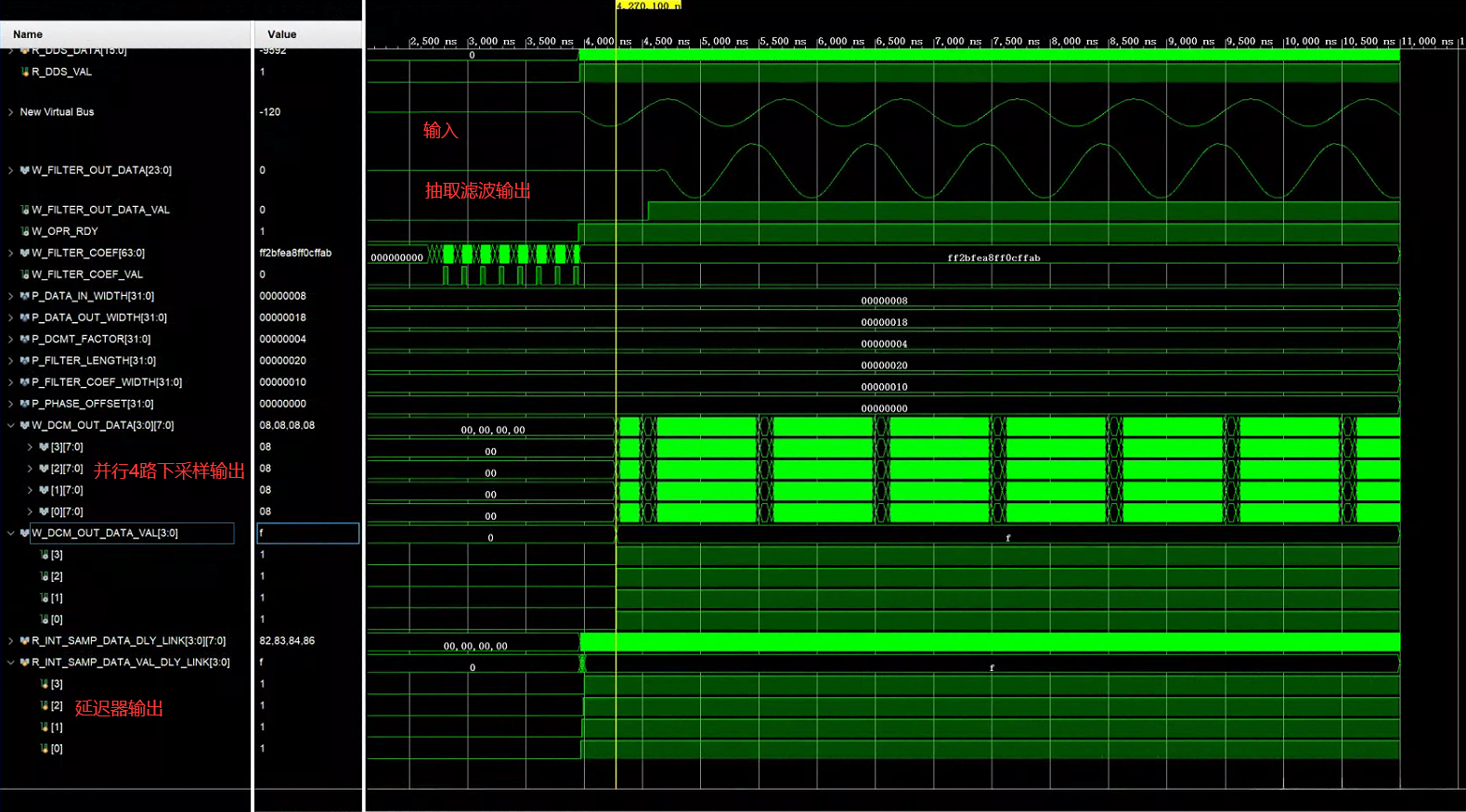1466x812 pixels.
Task: Select the P_DATA_OUT_WIDTH[31:0] signal name
Action: click(99, 318)
